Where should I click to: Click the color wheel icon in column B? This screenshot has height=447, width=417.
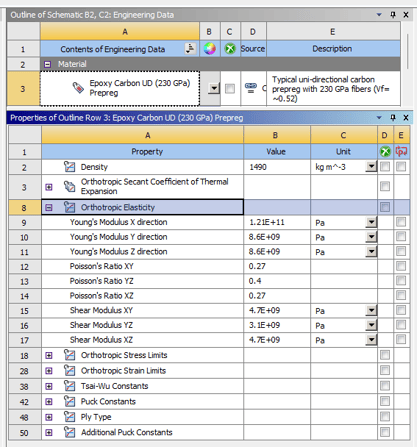pos(209,49)
